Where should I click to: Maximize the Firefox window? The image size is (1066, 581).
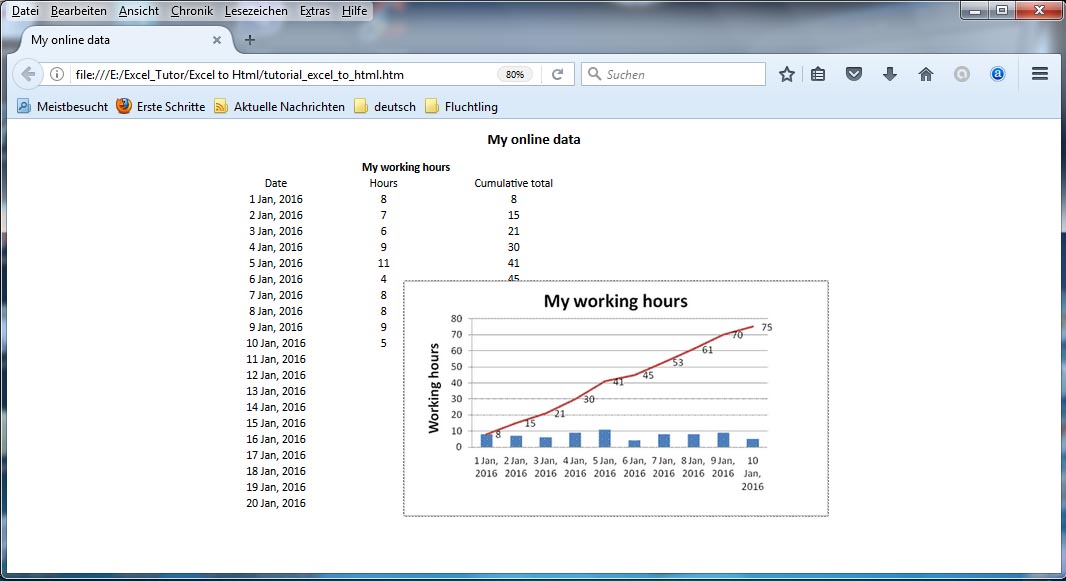[x=1002, y=10]
